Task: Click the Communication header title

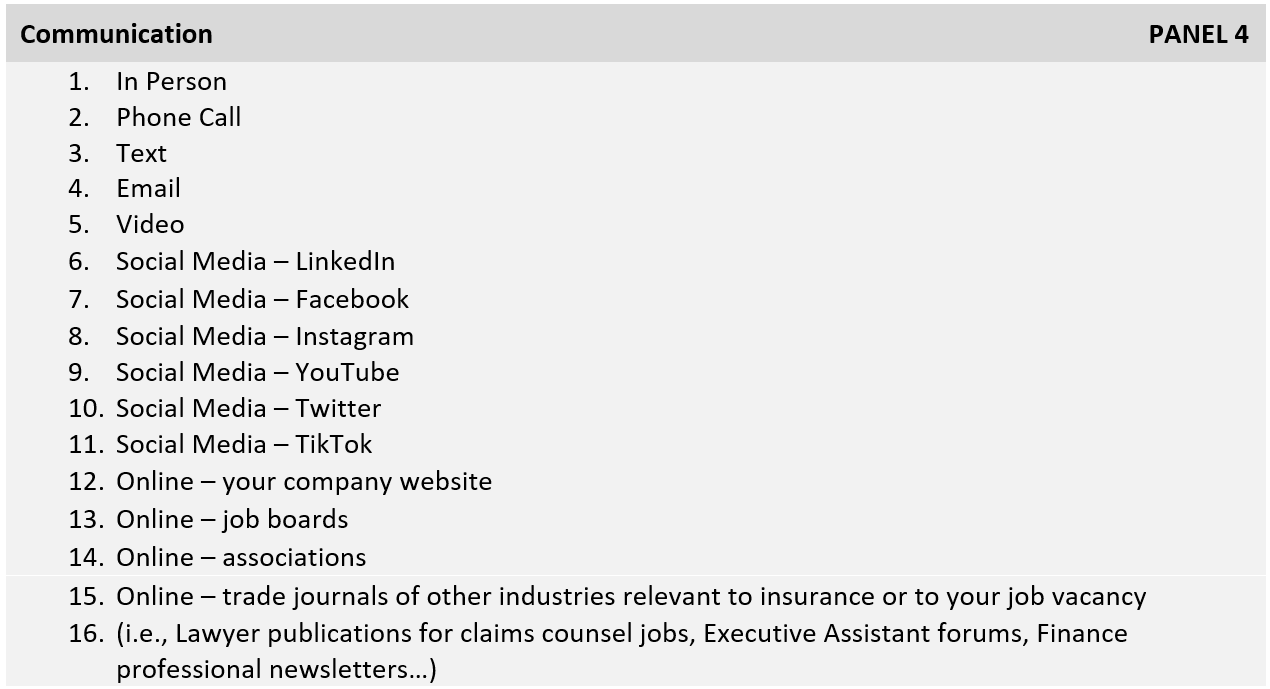Action: (x=116, y=34)
